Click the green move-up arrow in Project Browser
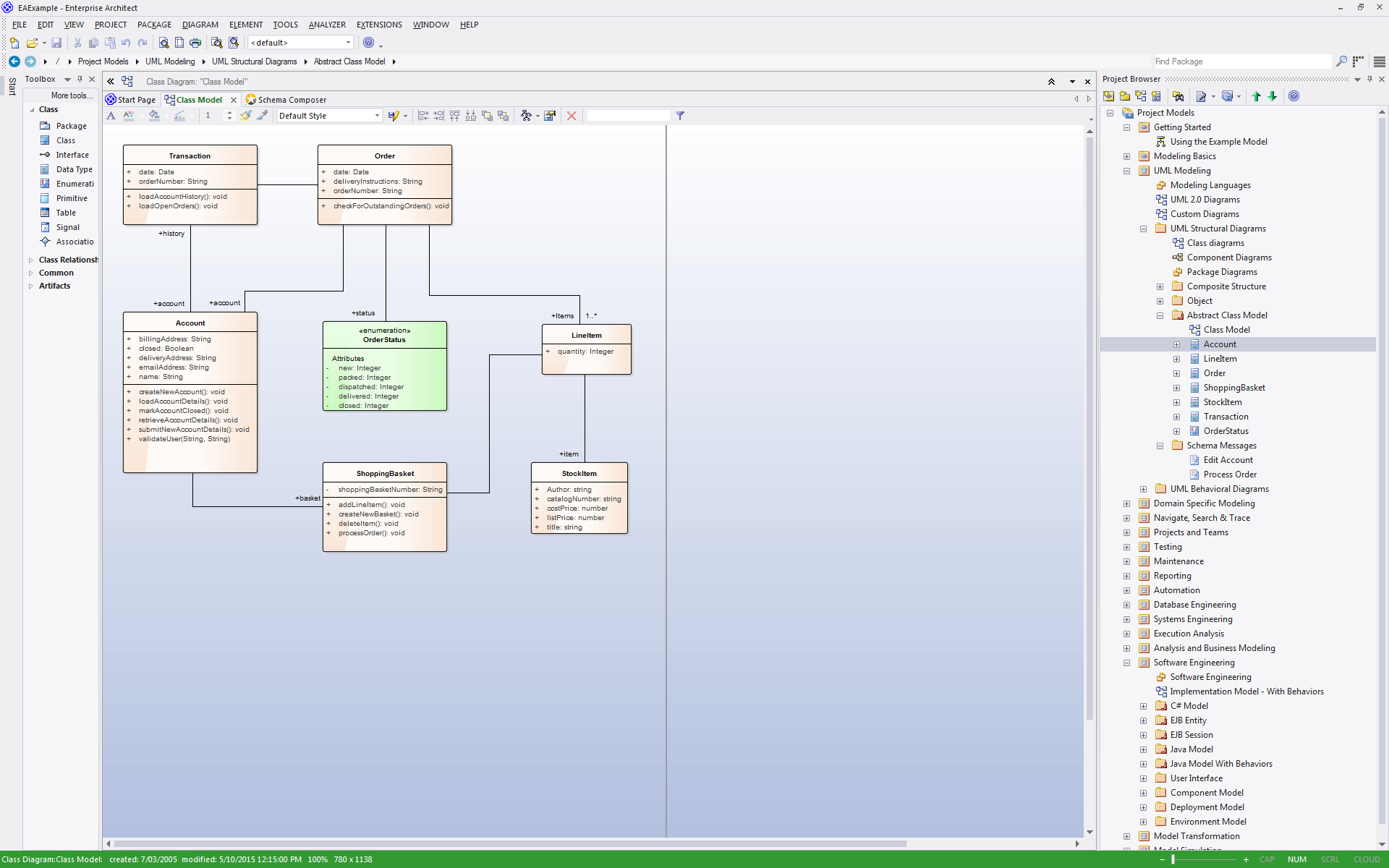The image size is (1389, 868). [x=1256, y=96]
